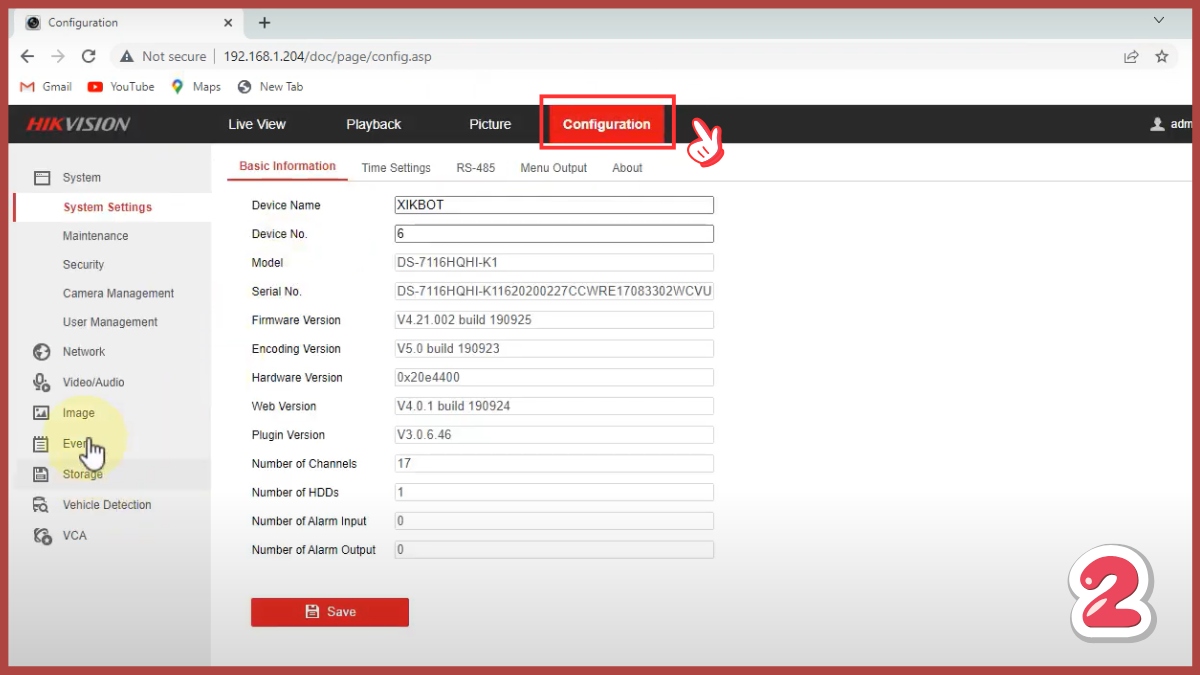The width and height of the screenshot is (1200, 675).
Task: Open the YouTube bookmark
Action: click(x=121, y=87)
